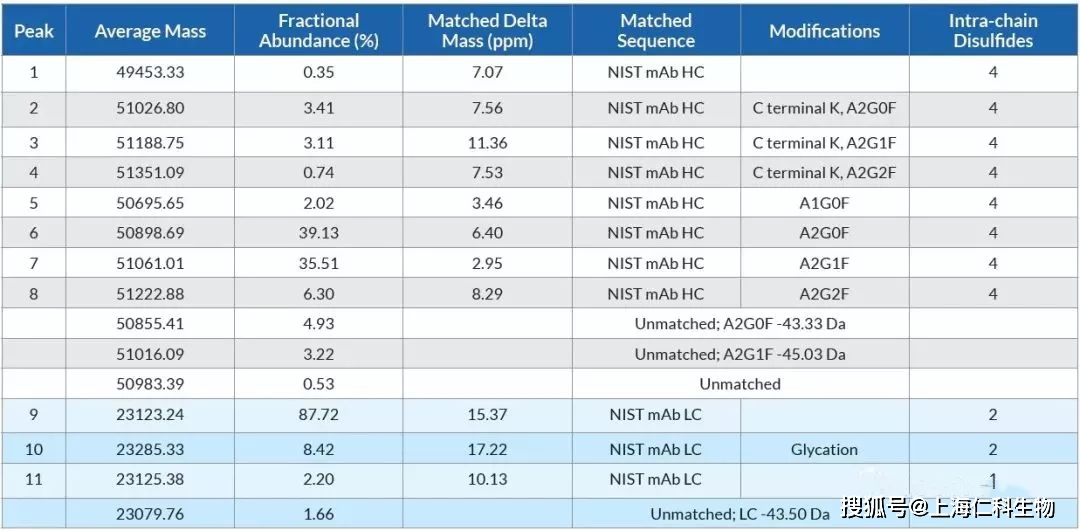
Task: Select the Peak column header
Action: [34, 31]
